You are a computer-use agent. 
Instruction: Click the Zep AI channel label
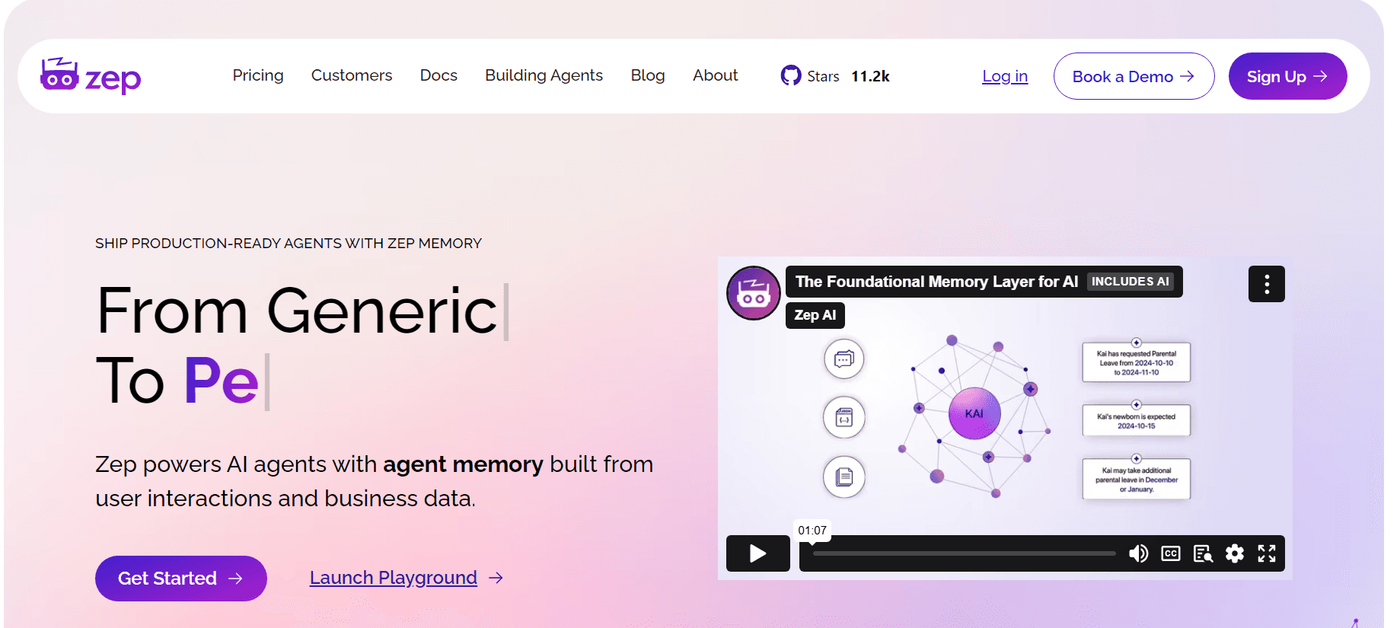pyautogui.click(x=815, y=315)
